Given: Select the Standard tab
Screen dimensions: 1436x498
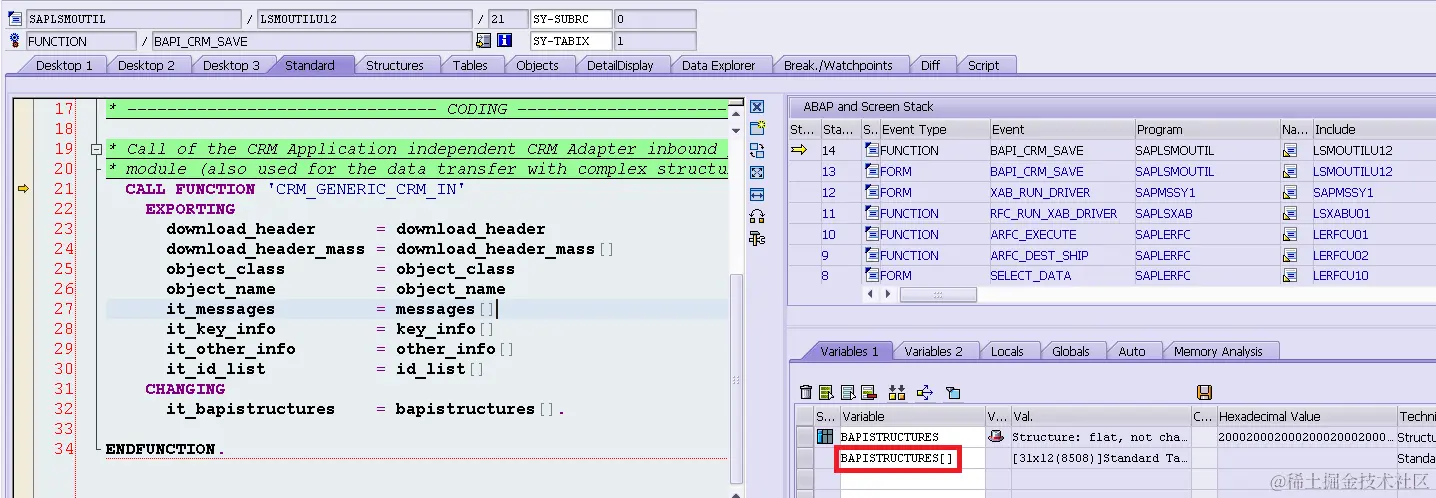Looking at the screenshot, I should [310, 65].
